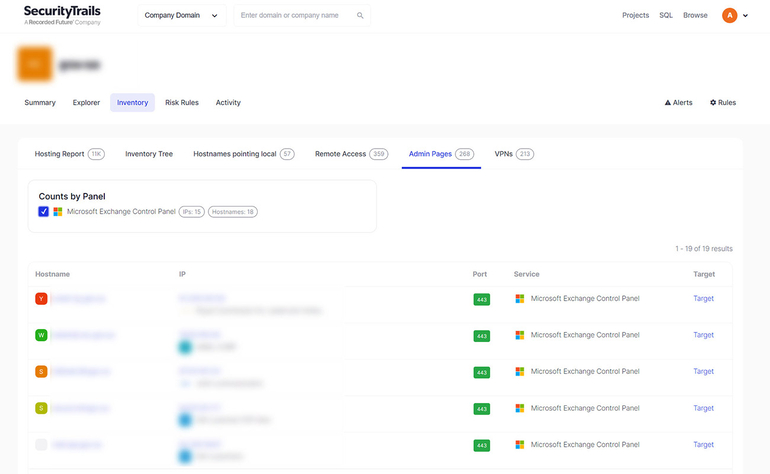Click the 443 badge in orange S row
The height and width of the screenshot is (474, 770).
click(482, 372)
